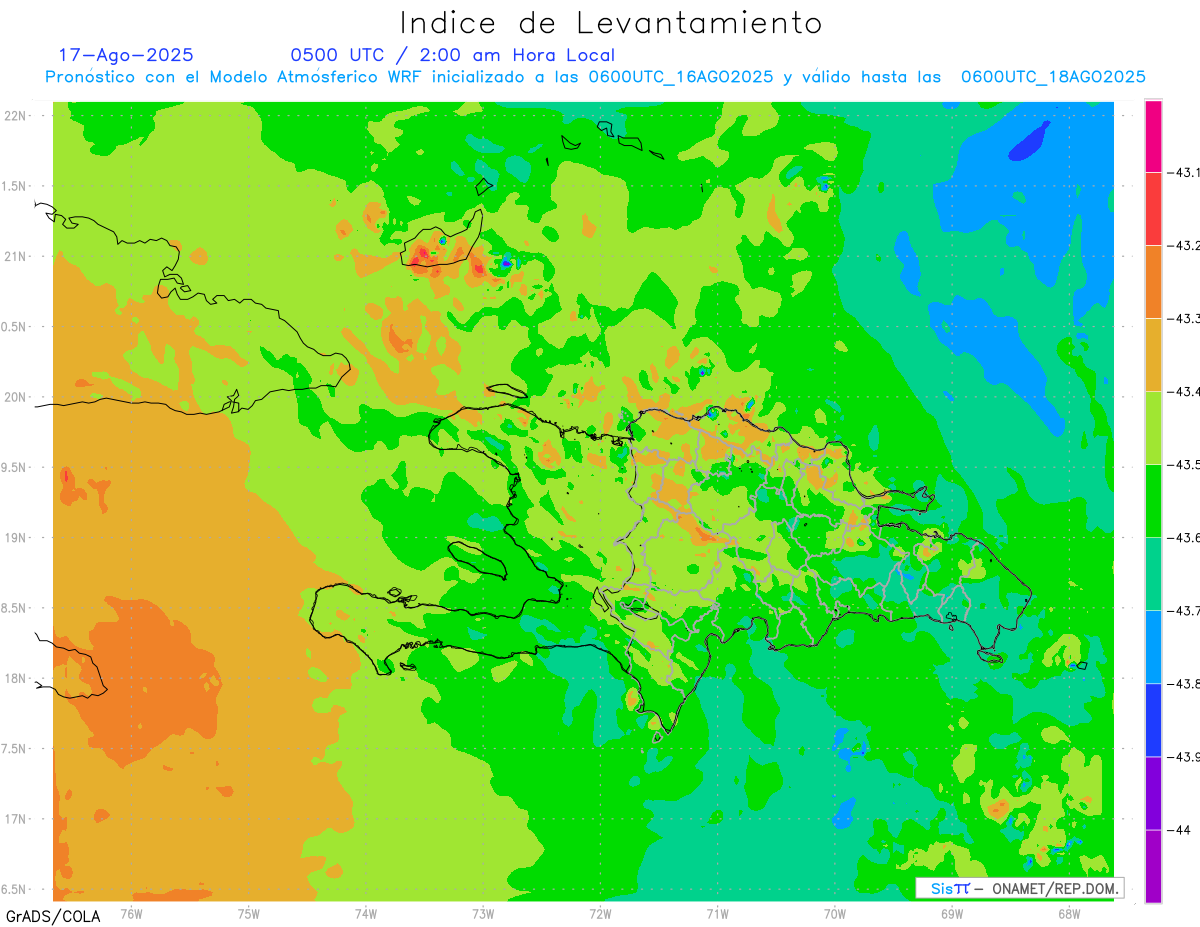Click the colorbar value "-43.4"
The image size is (1200, 927).
pyautogui.click(x=1184, y=392)
